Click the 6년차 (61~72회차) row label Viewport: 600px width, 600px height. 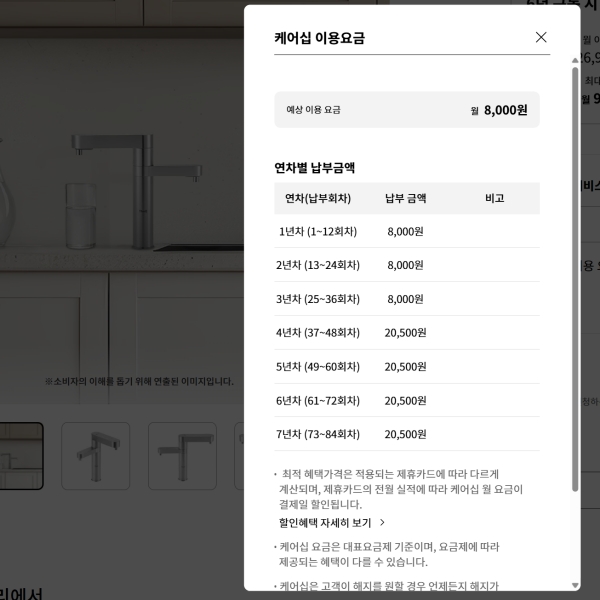[x=318, y=401]
